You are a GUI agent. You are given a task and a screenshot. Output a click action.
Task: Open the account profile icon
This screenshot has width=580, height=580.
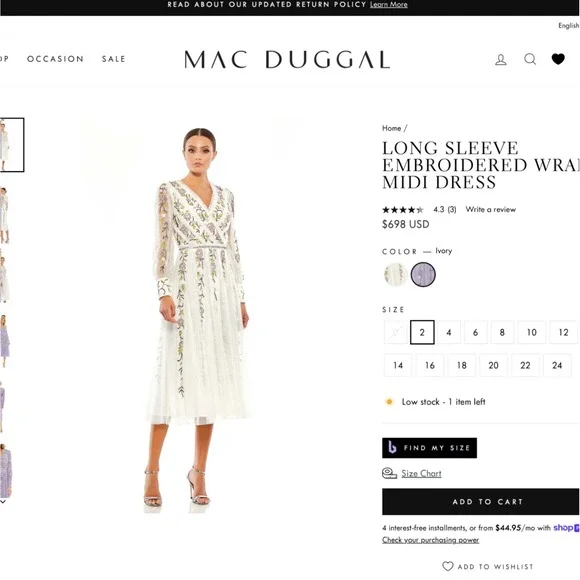500,60
